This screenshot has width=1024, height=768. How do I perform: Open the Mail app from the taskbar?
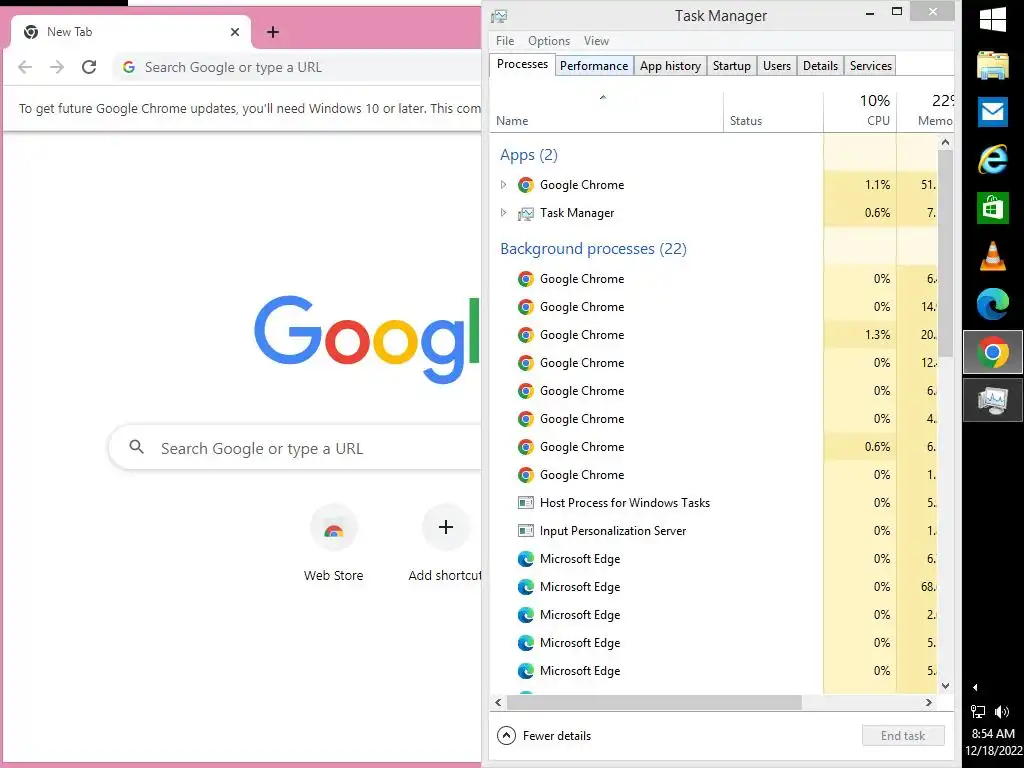pos(993,112)
